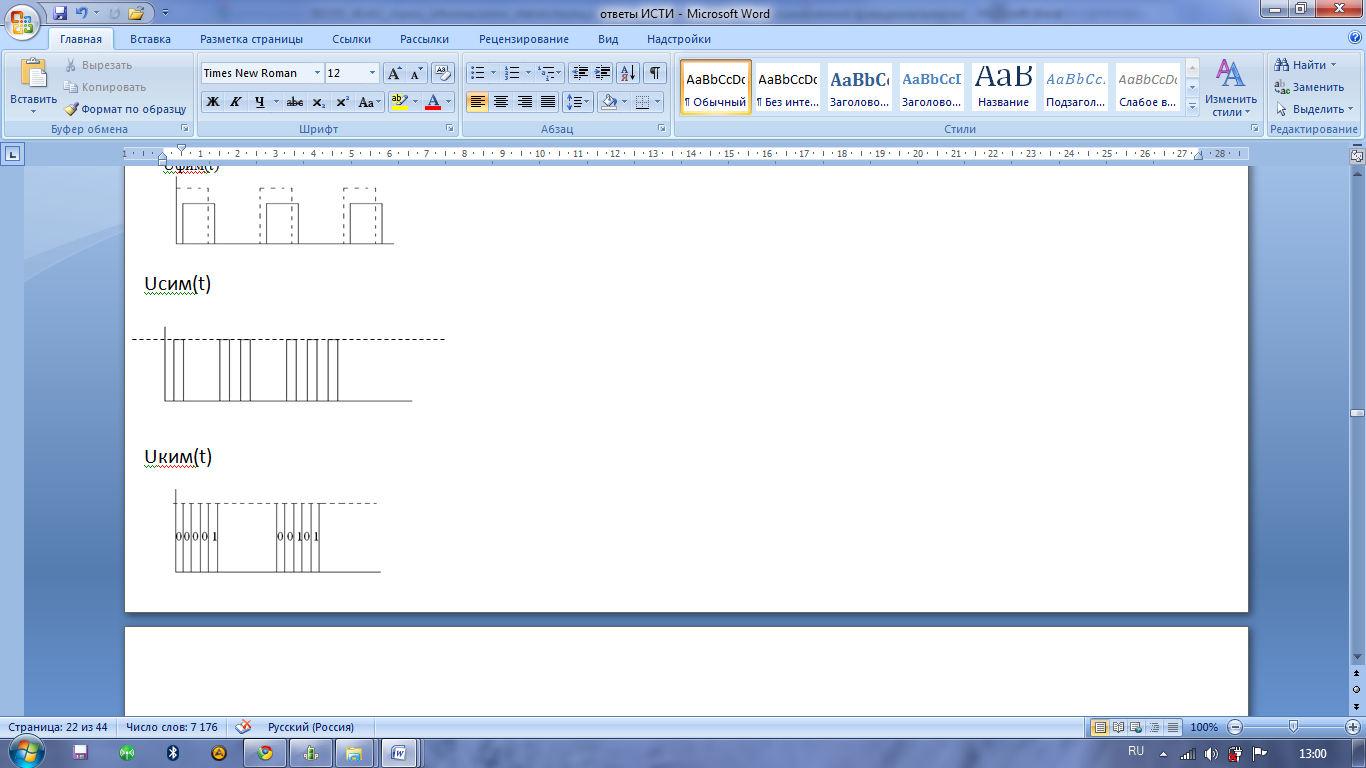1366x768 pixels.
Task: Select Название style
Action: (1004, 87)
